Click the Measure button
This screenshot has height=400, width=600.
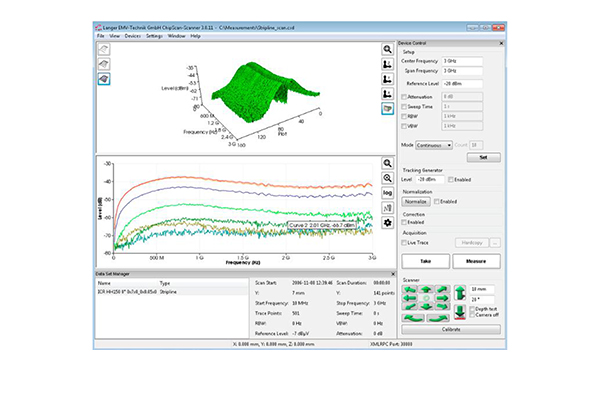(x=476, y=261)
